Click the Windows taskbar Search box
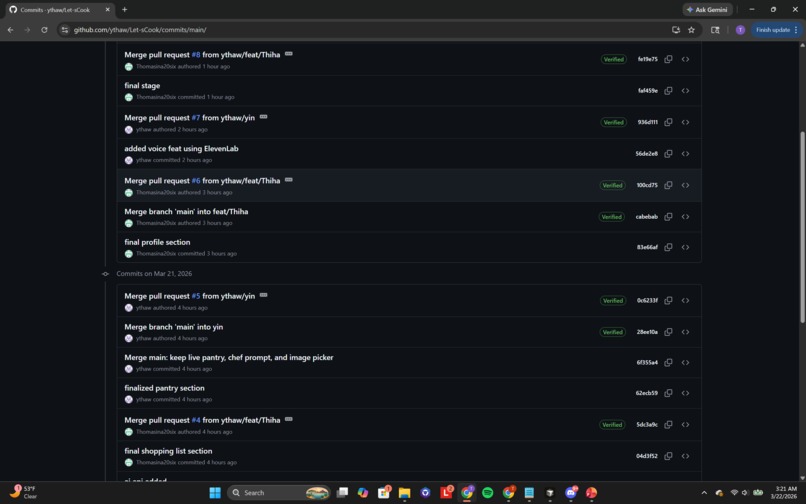 coord(279,493)
